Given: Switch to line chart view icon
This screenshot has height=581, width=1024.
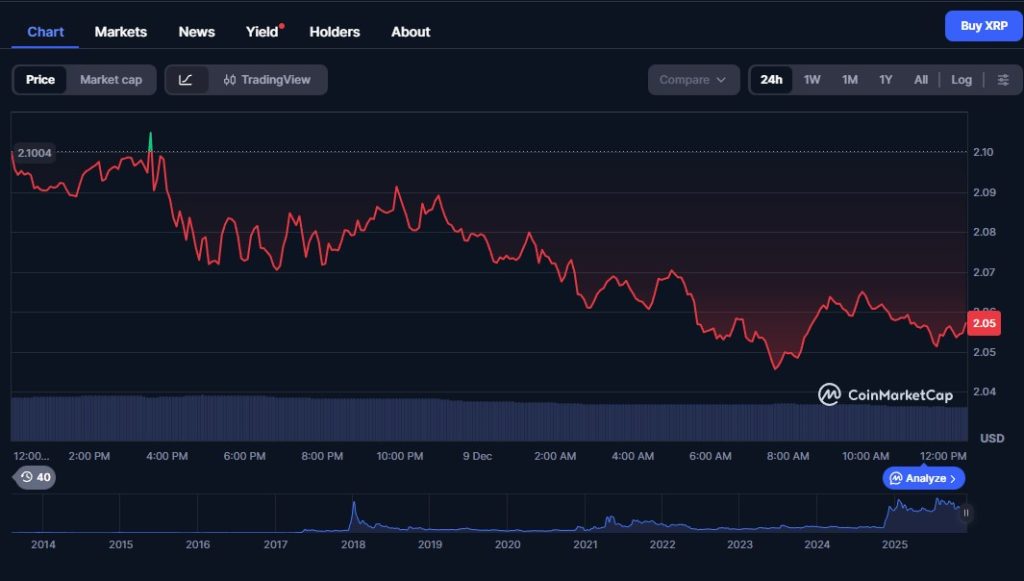Looking at the screenshot, I should click(x=186, y=80).
